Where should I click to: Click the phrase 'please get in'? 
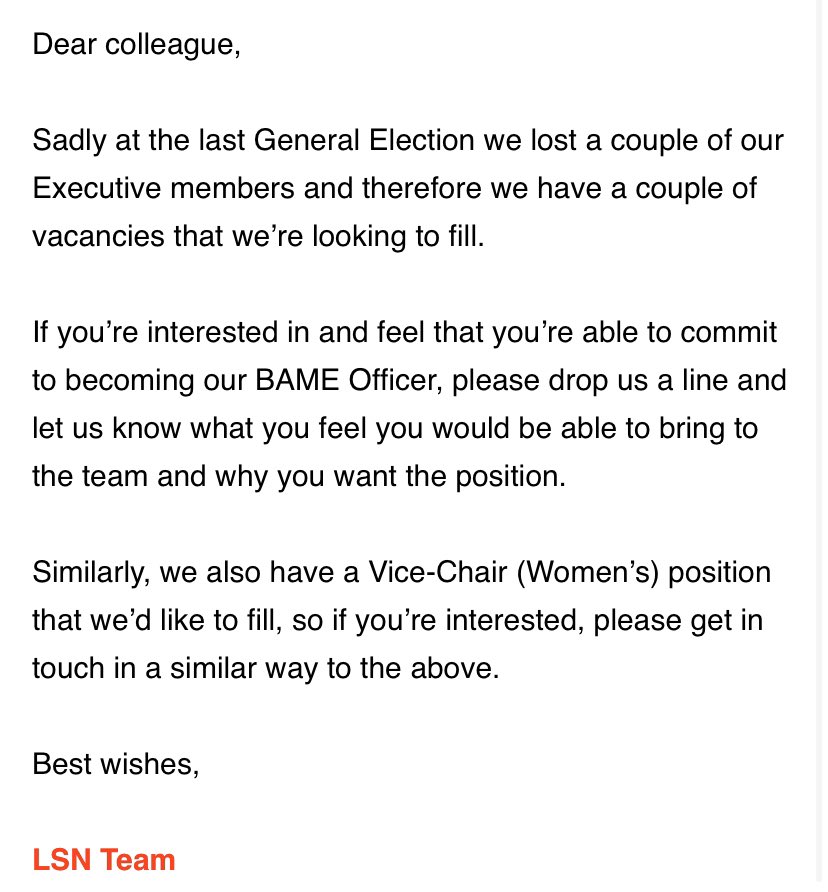[678, 621]
